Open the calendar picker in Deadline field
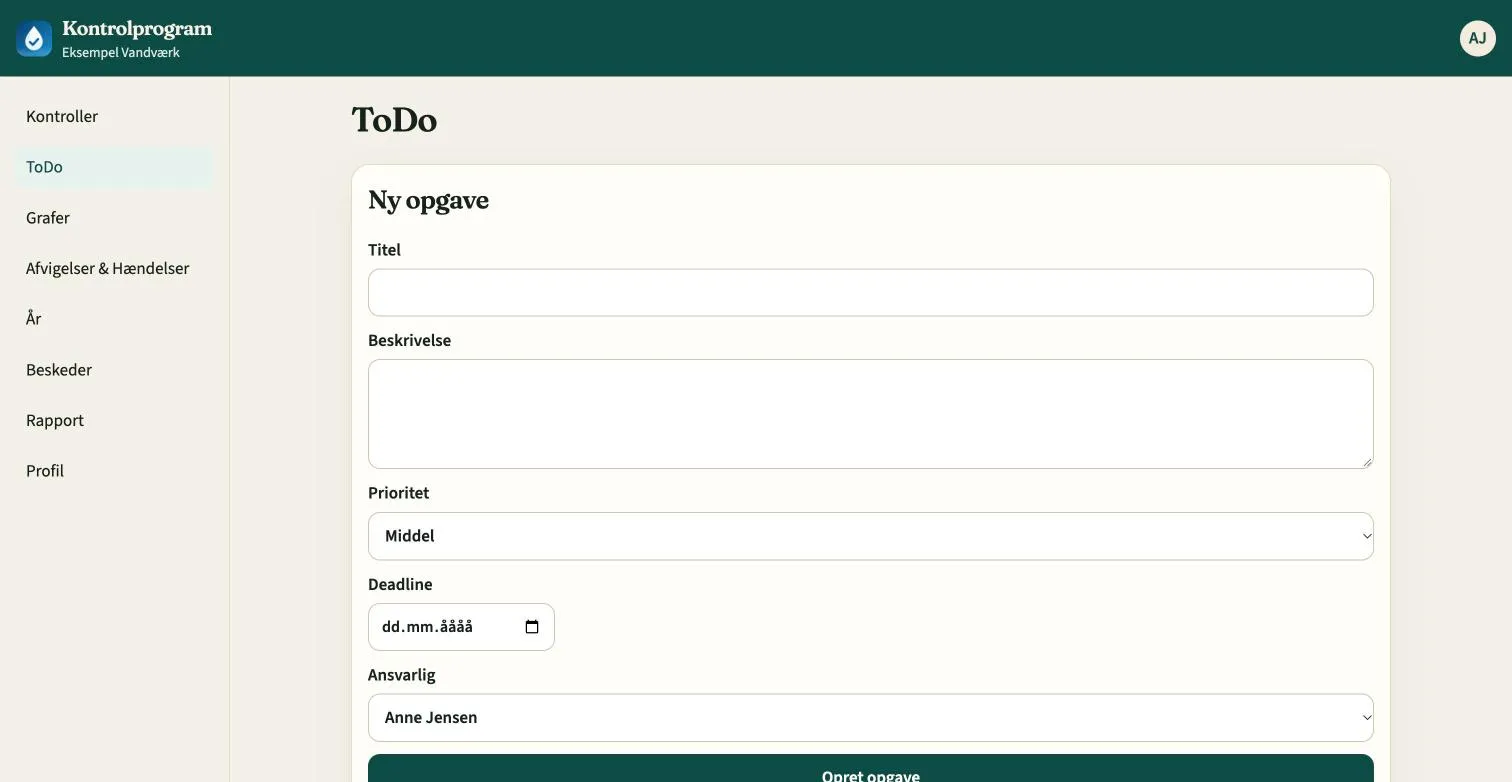Image resolution: width=1512 pixels, height=782 pixels. click(x=532, y=627)
